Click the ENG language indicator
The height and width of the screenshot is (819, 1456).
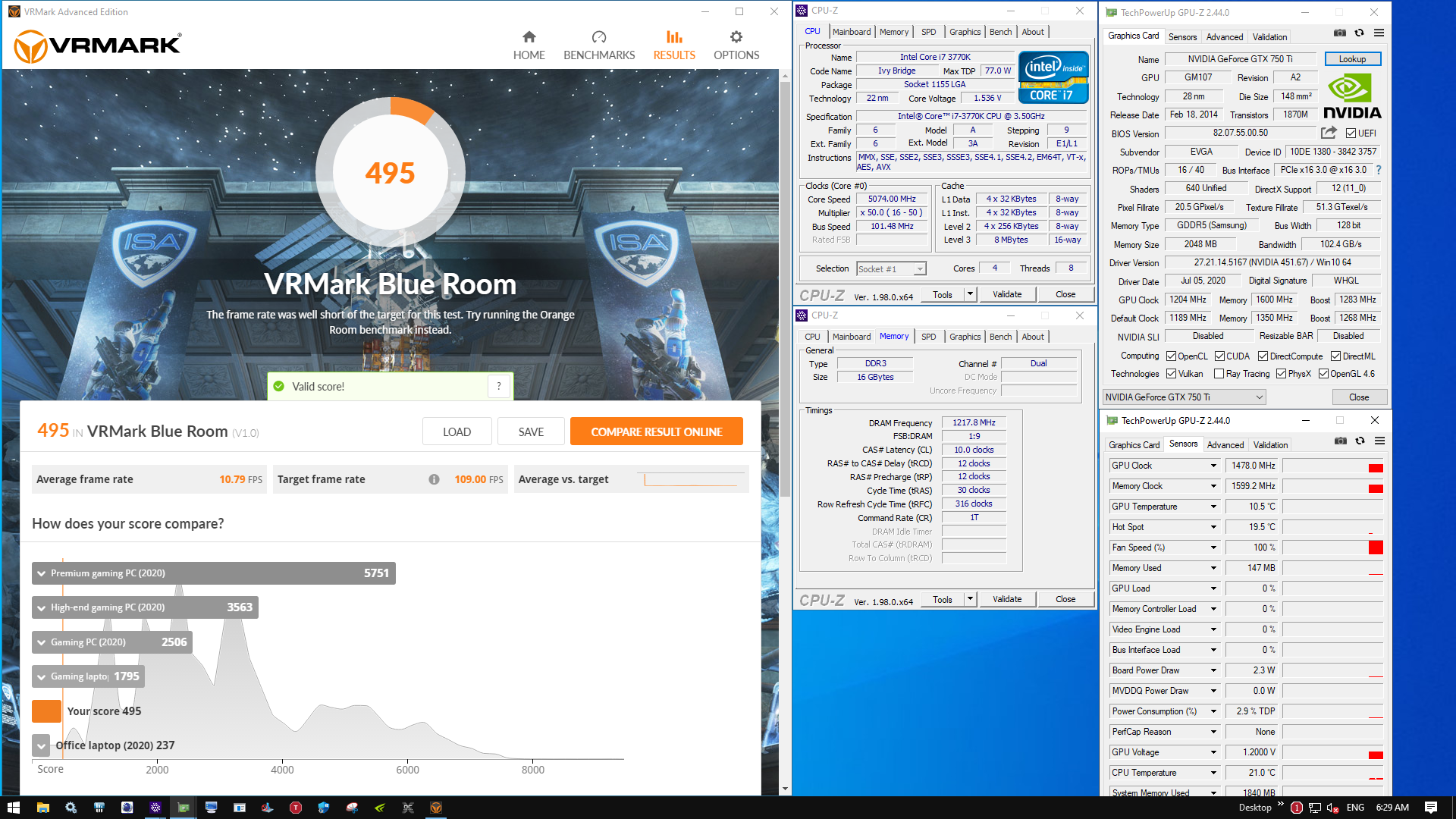pyautogui.click(x=1355, y=808)
